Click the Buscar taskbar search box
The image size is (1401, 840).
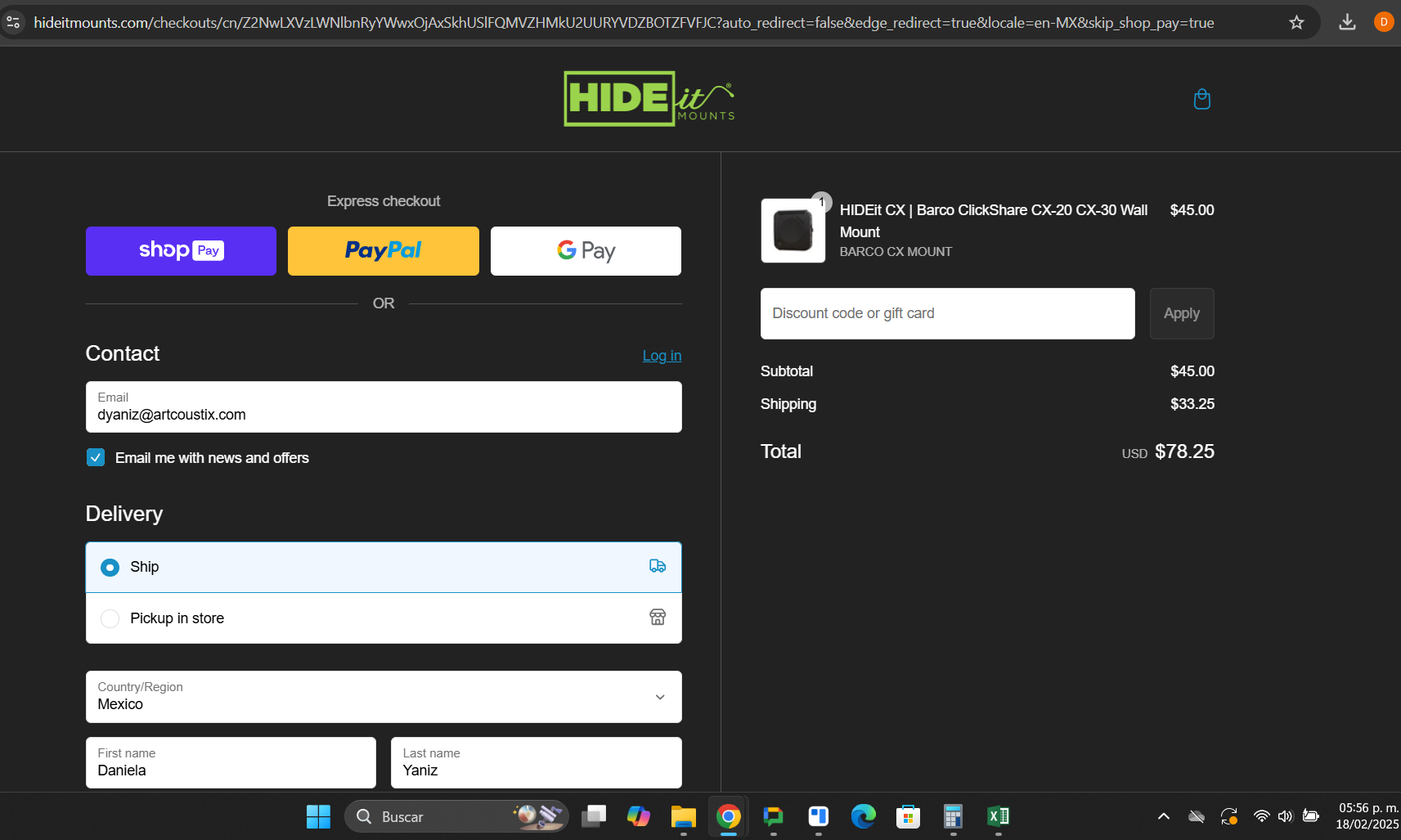[x=456, y=816]
